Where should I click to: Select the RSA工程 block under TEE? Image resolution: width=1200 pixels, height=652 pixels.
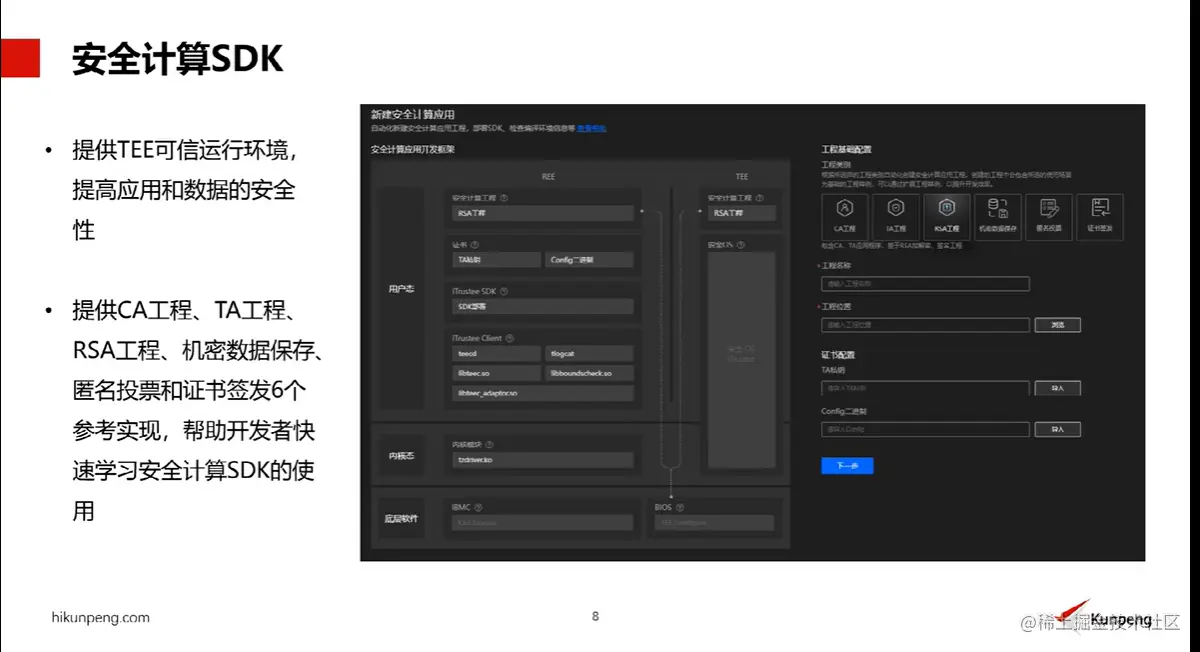742,213
